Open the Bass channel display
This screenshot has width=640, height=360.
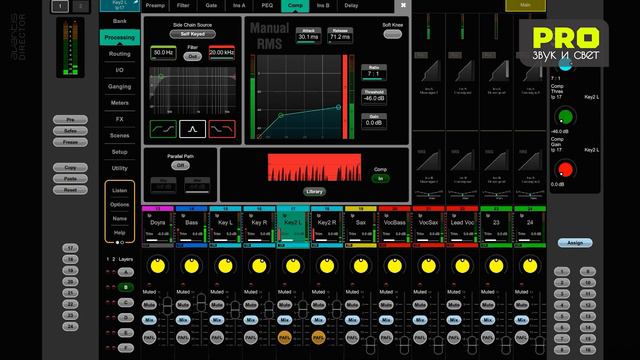point(191,227)
